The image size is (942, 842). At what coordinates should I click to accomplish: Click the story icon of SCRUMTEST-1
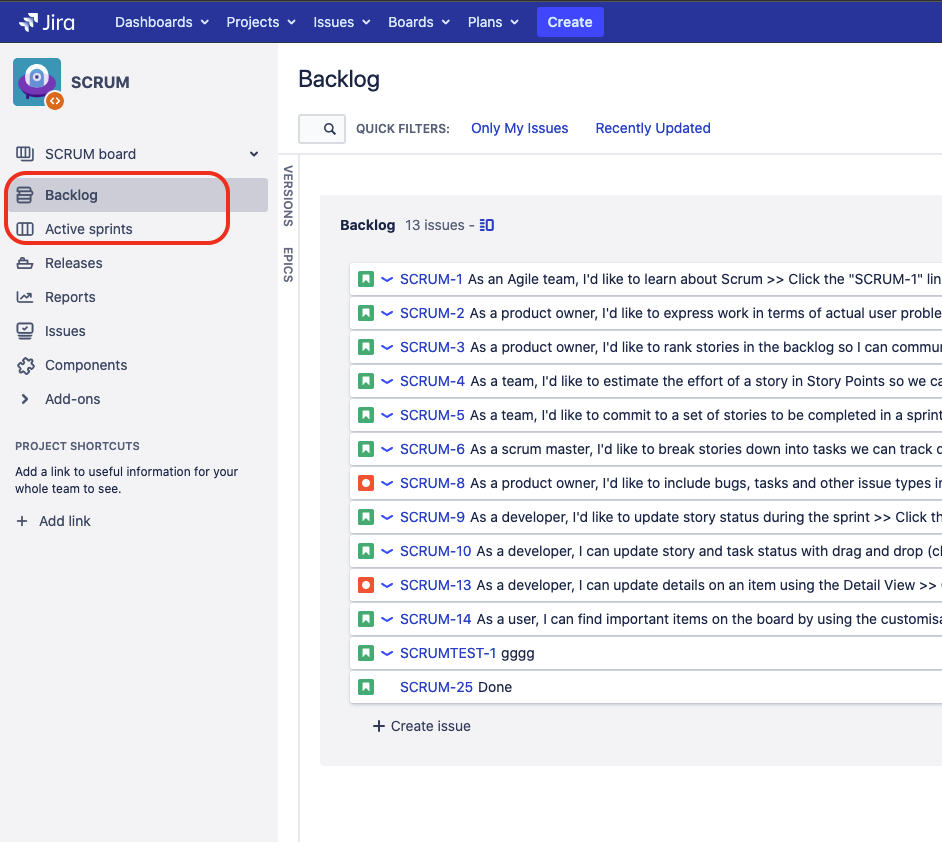[366, 653]
